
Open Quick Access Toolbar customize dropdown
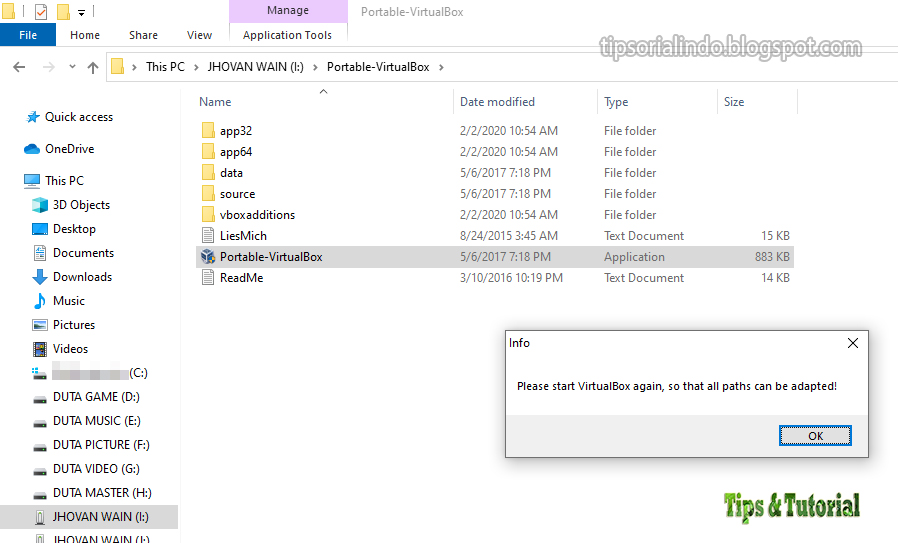tap(81, 12)
